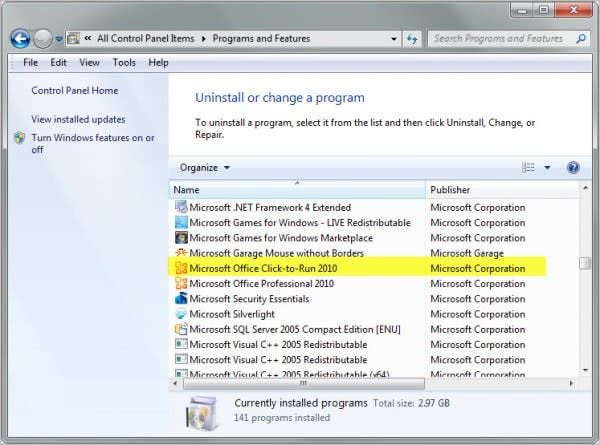
Task: Click the Control Panel address bar icon
Action: pyautogui.click(x=73, y=38)
